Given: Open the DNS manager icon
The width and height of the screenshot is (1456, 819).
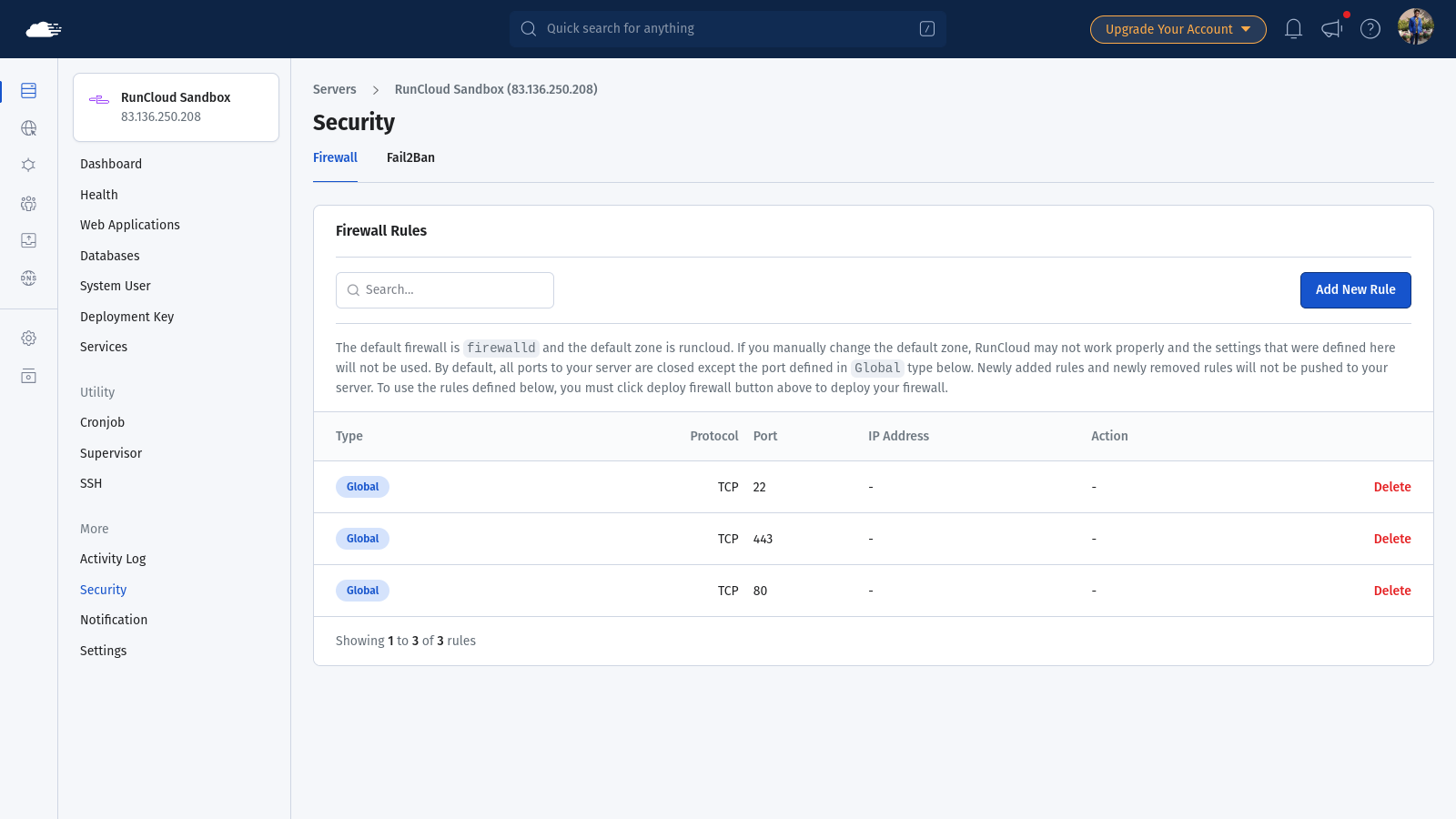Looking at the screenshot, I should [x=29, y=278].
